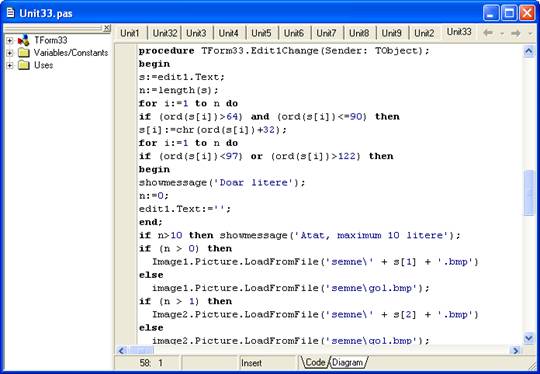This screenshot has height=374, width=540.
Task: Switch to the Unit1 tab
Action: 130,33
